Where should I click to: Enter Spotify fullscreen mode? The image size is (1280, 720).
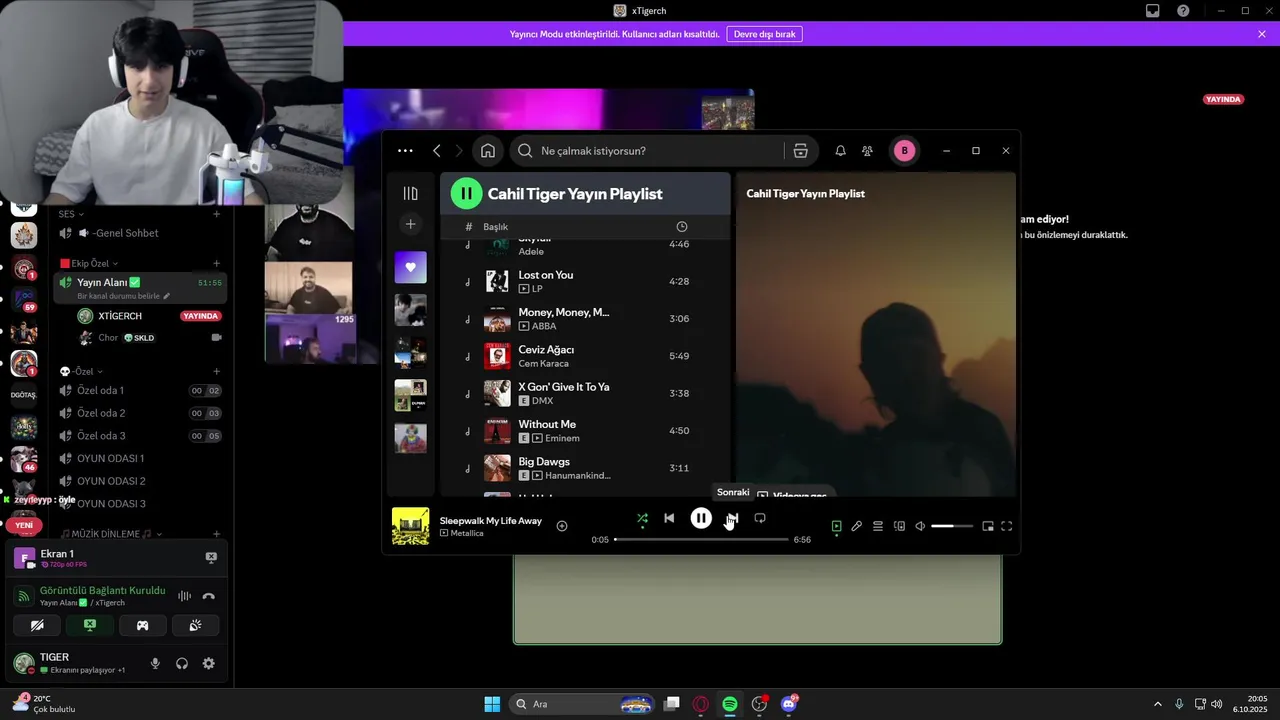(x=1007, y=526)
